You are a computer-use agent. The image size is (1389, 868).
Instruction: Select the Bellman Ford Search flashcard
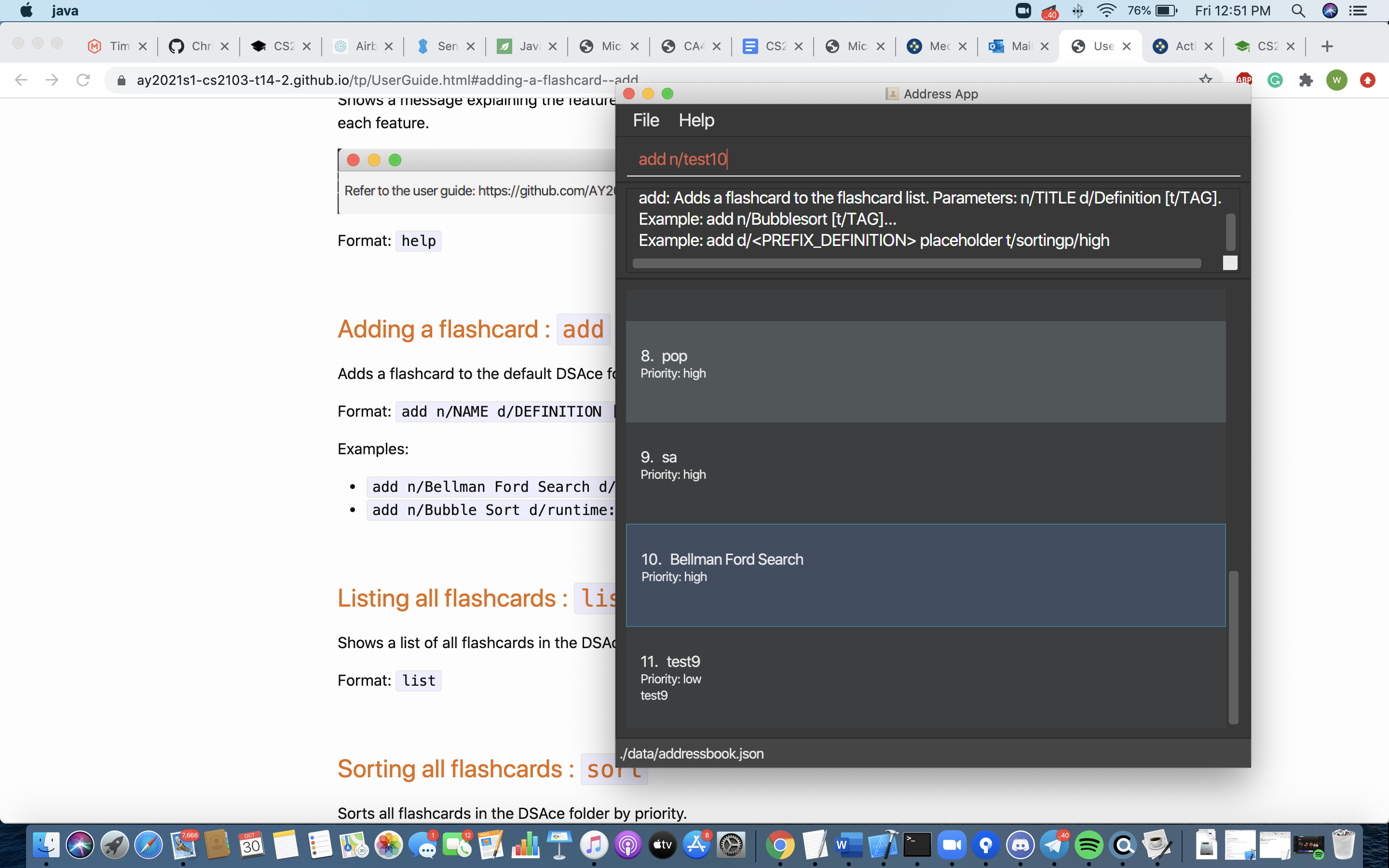point(925,575)
